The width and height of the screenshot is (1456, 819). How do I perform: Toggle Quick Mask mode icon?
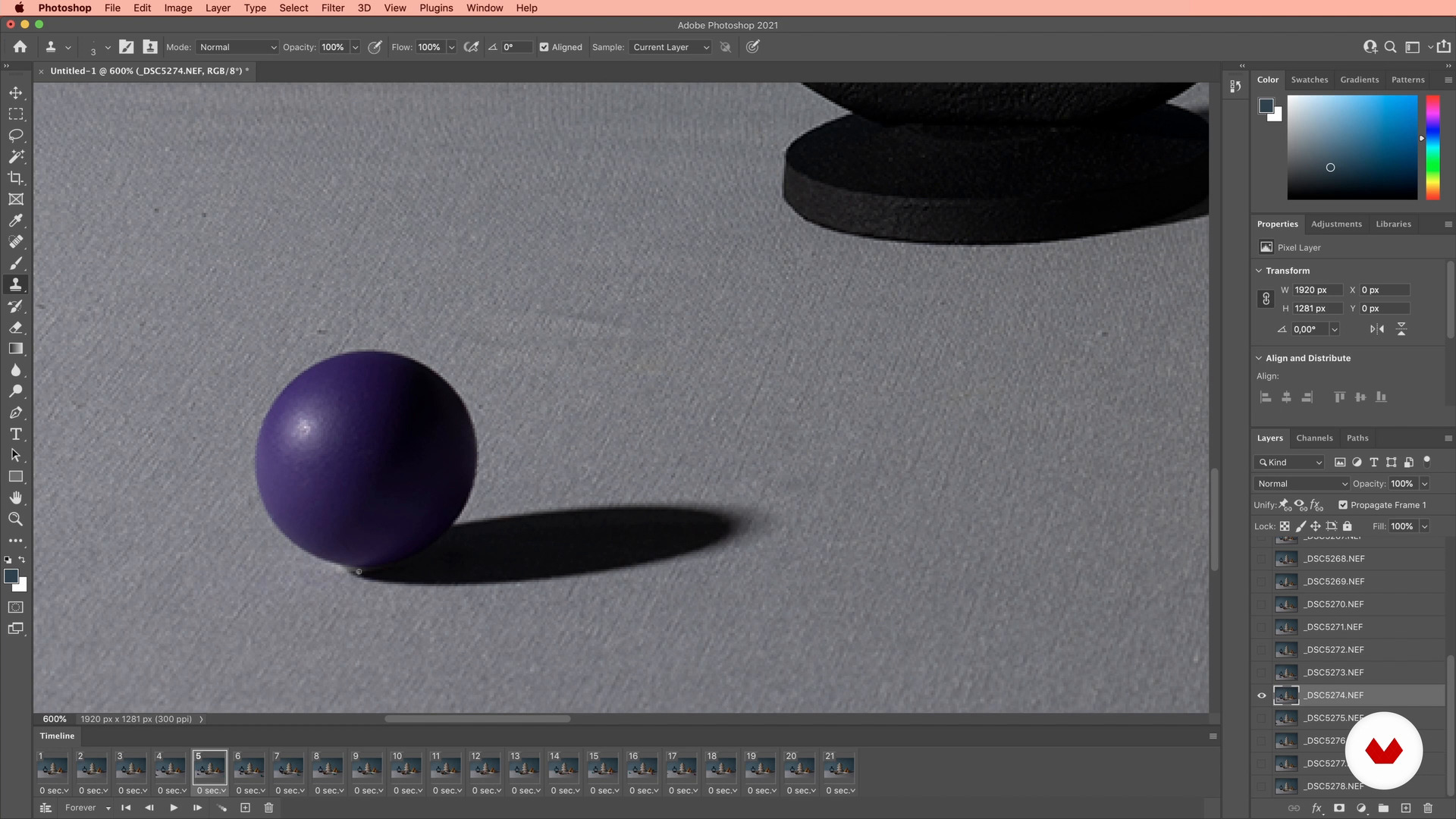click(16, 607)
